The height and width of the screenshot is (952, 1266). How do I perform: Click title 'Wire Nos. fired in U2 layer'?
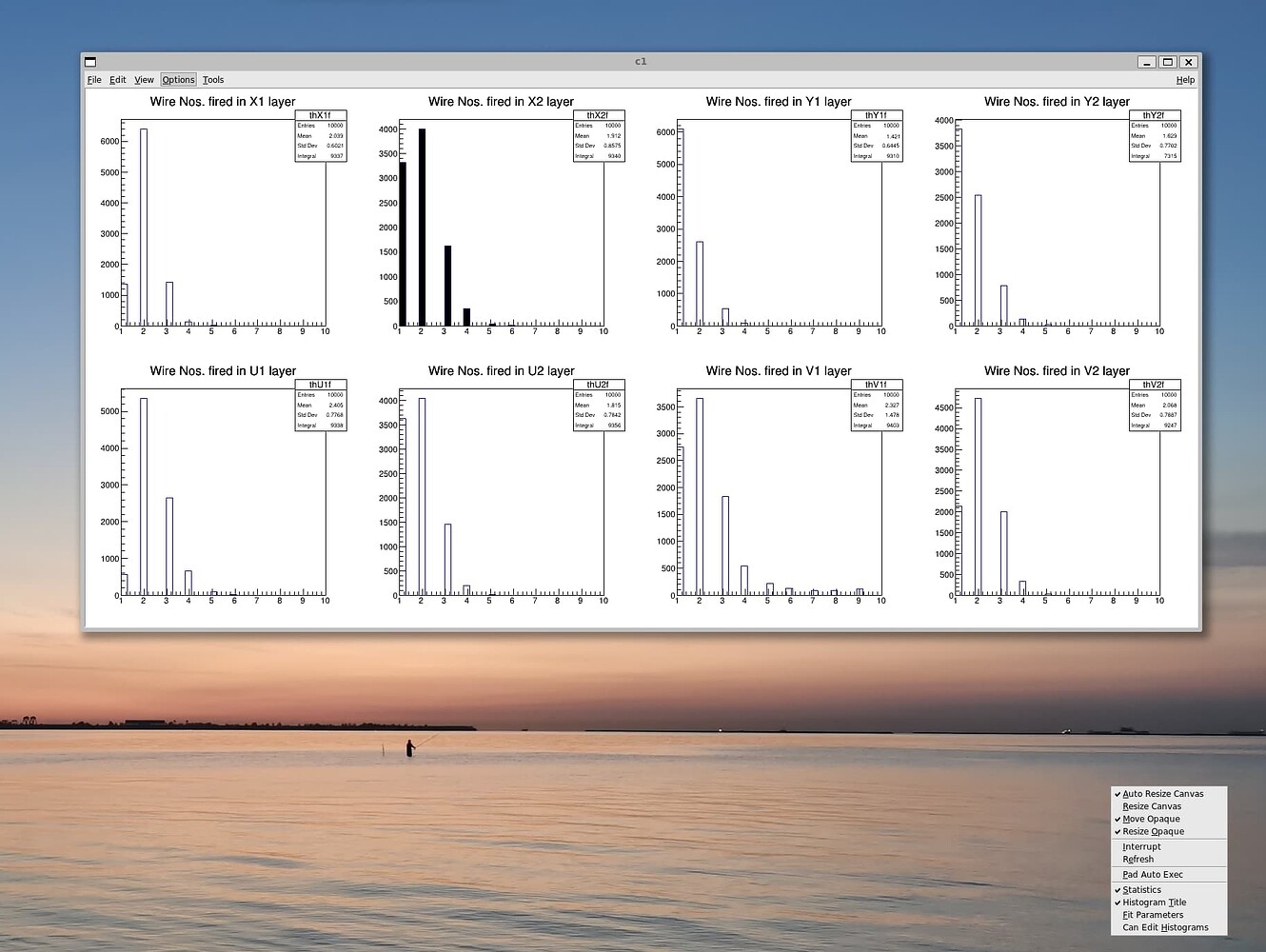[501, 371]
